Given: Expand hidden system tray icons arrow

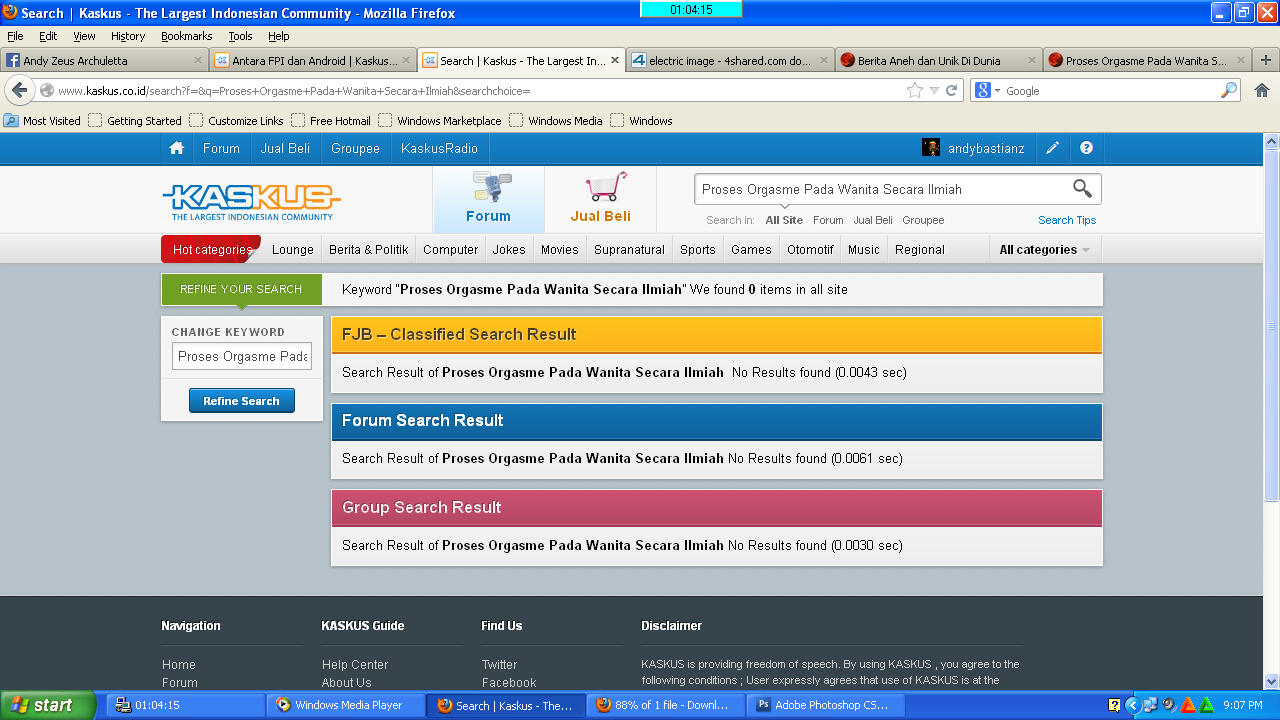Looking at the screenshot, I should (x=1133, y=705).
